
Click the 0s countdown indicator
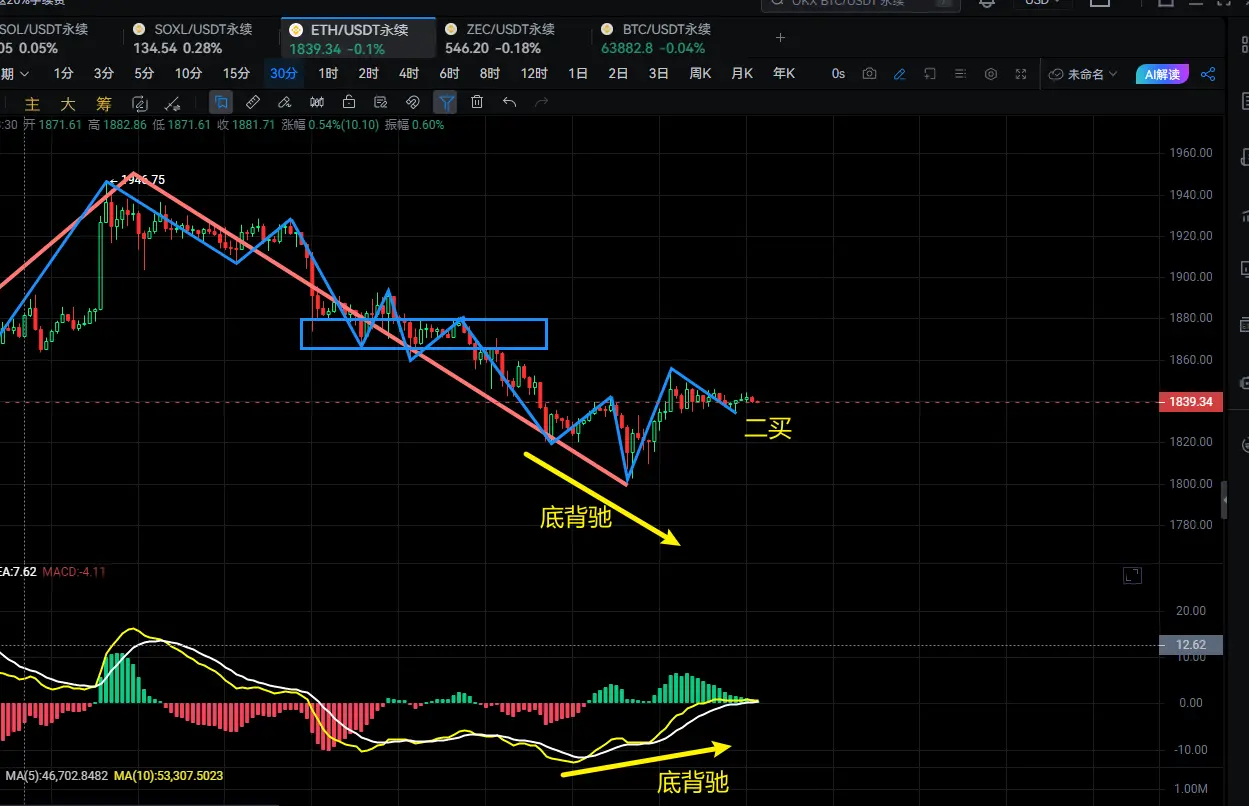(x=838, y=74)
